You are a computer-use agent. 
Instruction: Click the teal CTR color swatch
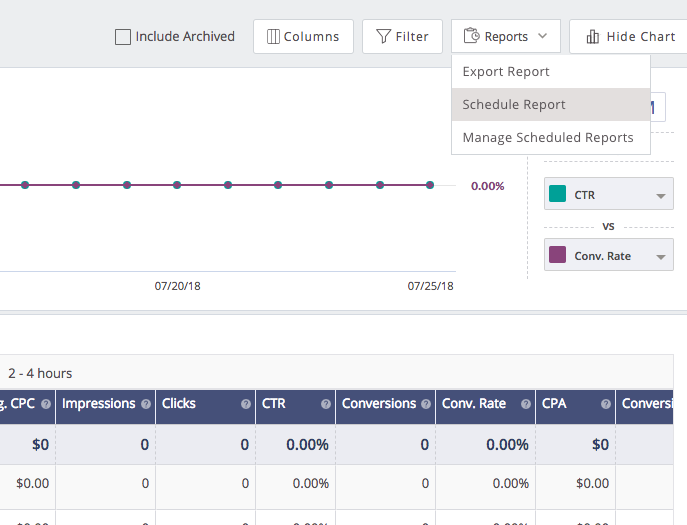tap(558, 195)
